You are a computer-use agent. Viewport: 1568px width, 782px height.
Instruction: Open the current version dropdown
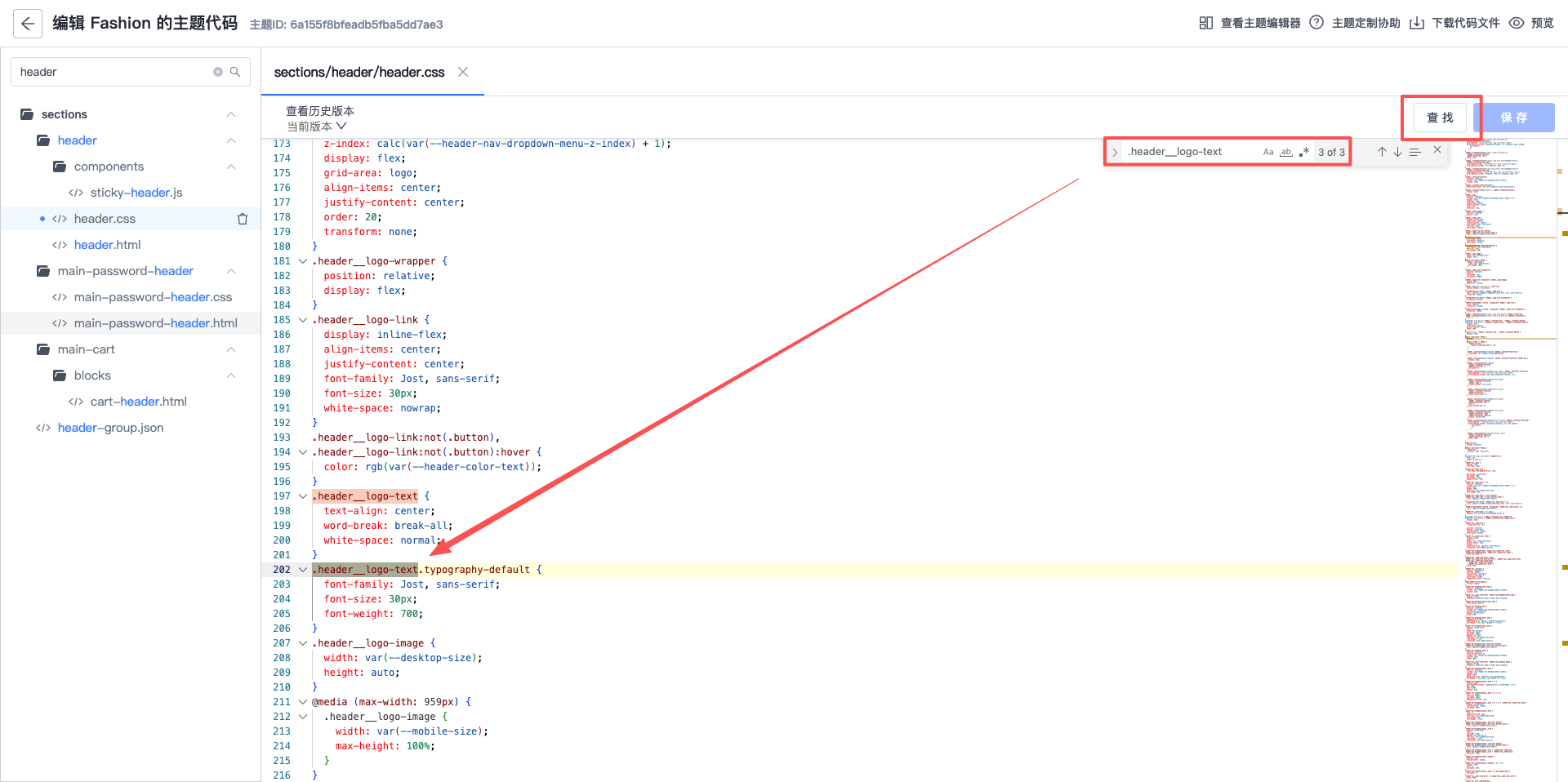coord(317,127)
